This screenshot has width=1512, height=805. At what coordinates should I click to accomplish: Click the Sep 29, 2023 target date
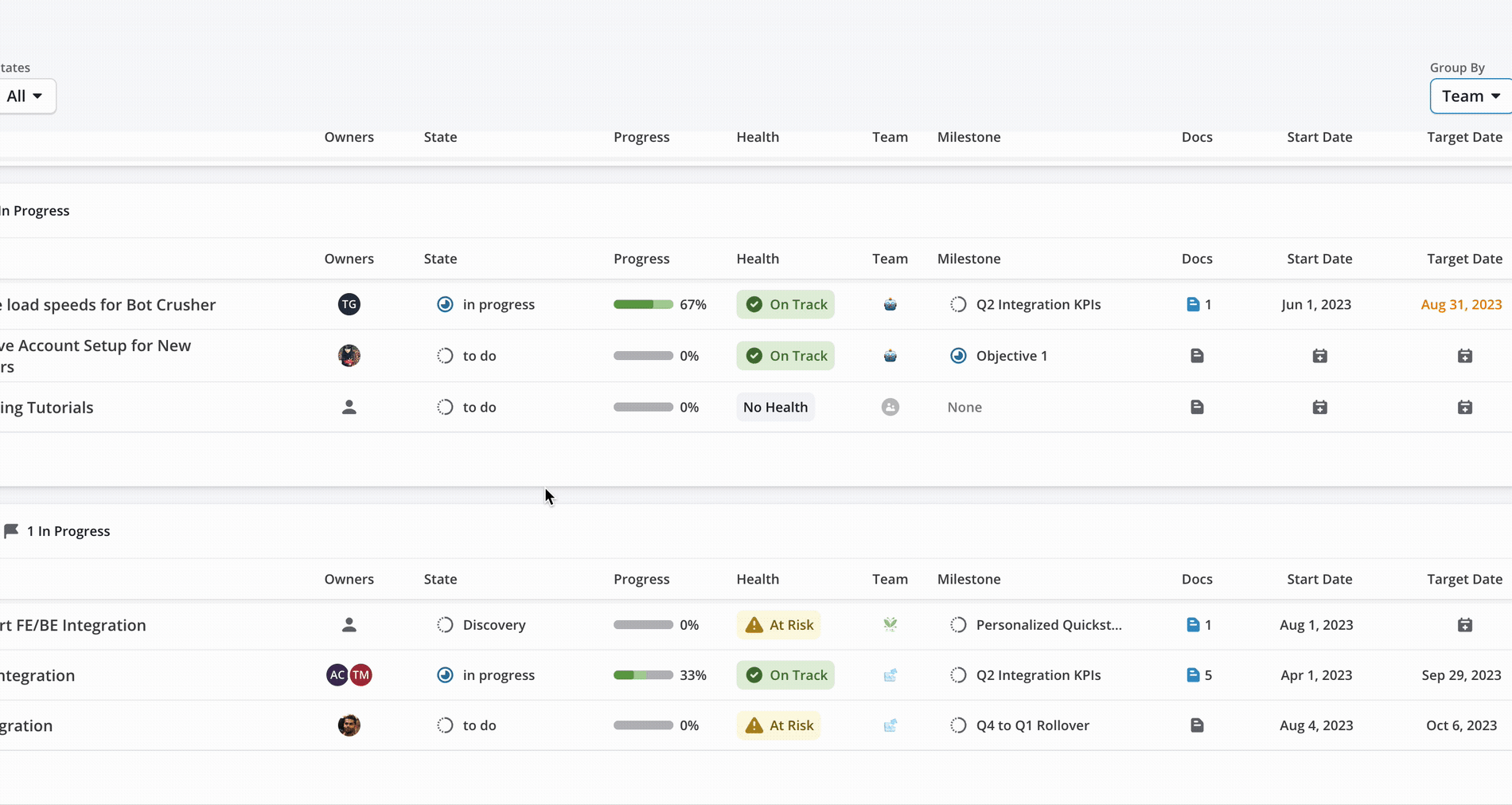[1461, 675]
